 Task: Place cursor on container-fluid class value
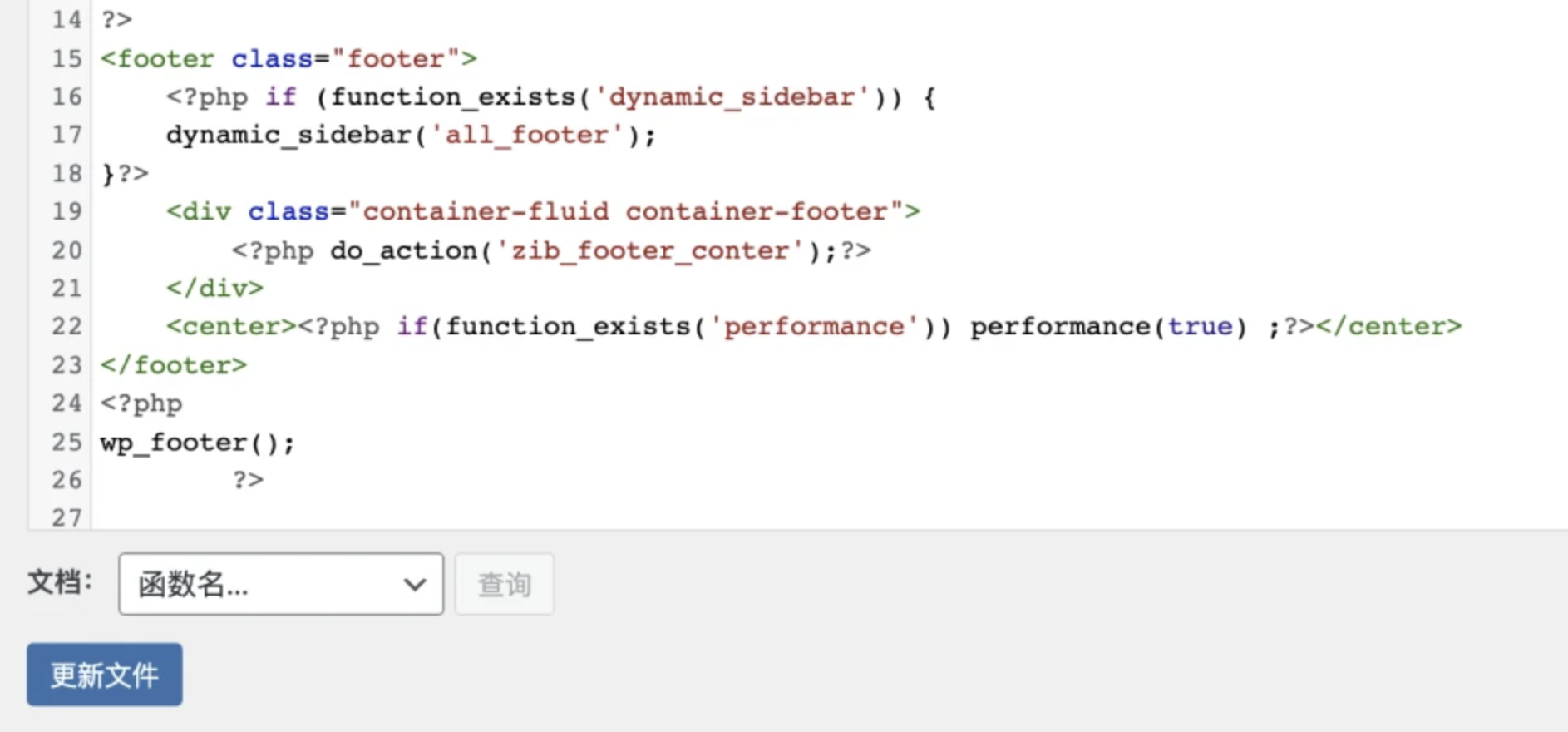point(486,211)
